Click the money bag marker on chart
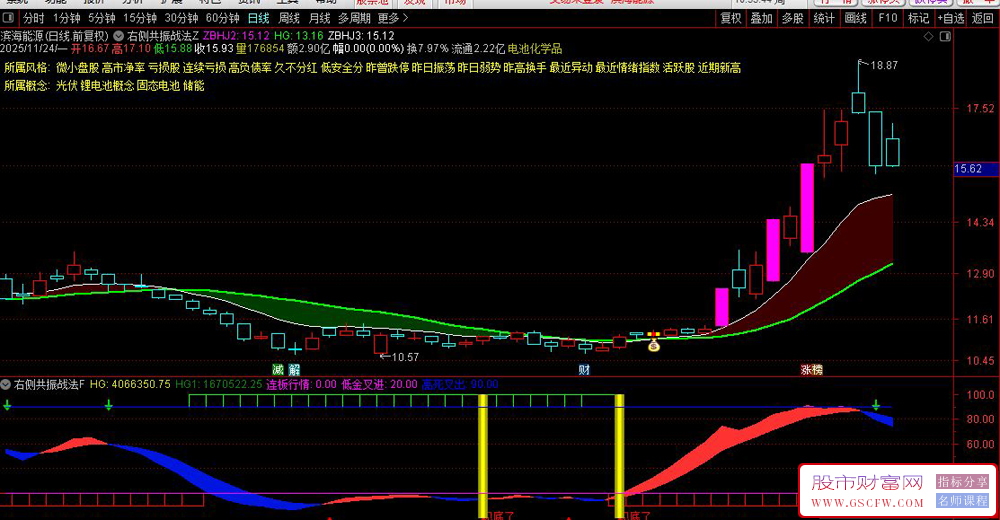 (x=654, y=346)
